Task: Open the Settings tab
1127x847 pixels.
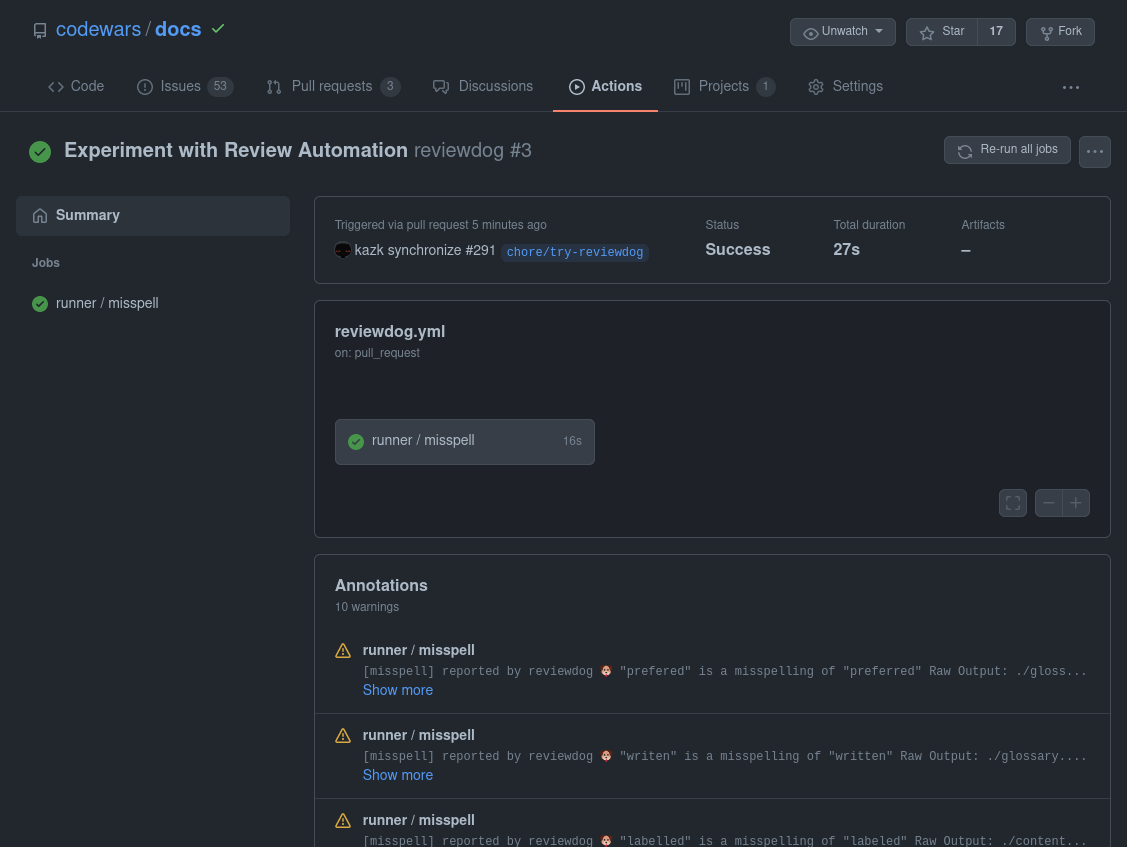Action: (845, 86)
